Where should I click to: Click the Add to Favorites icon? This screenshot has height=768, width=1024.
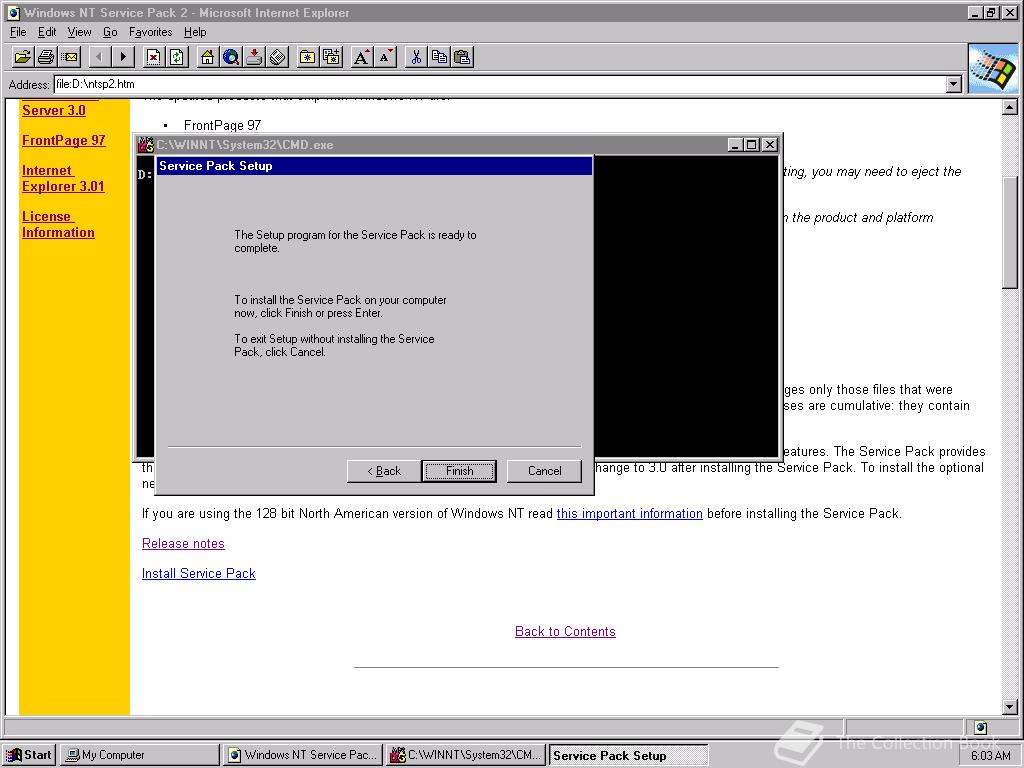click(x=331, y=57)
